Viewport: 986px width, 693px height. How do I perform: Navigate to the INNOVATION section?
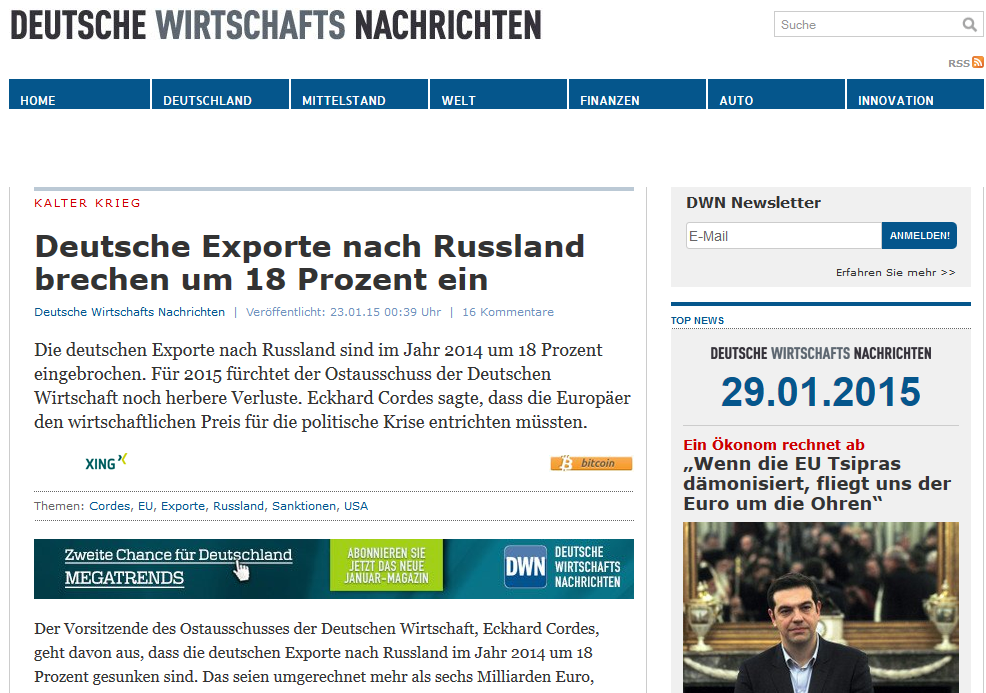pyautogui.click(x=895, y=100)
